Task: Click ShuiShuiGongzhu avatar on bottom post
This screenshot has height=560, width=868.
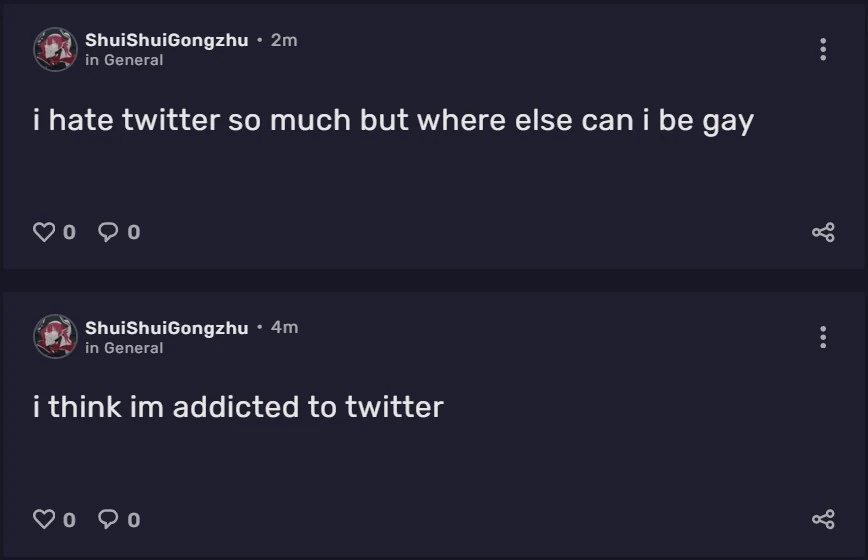Action: (55, 336)
